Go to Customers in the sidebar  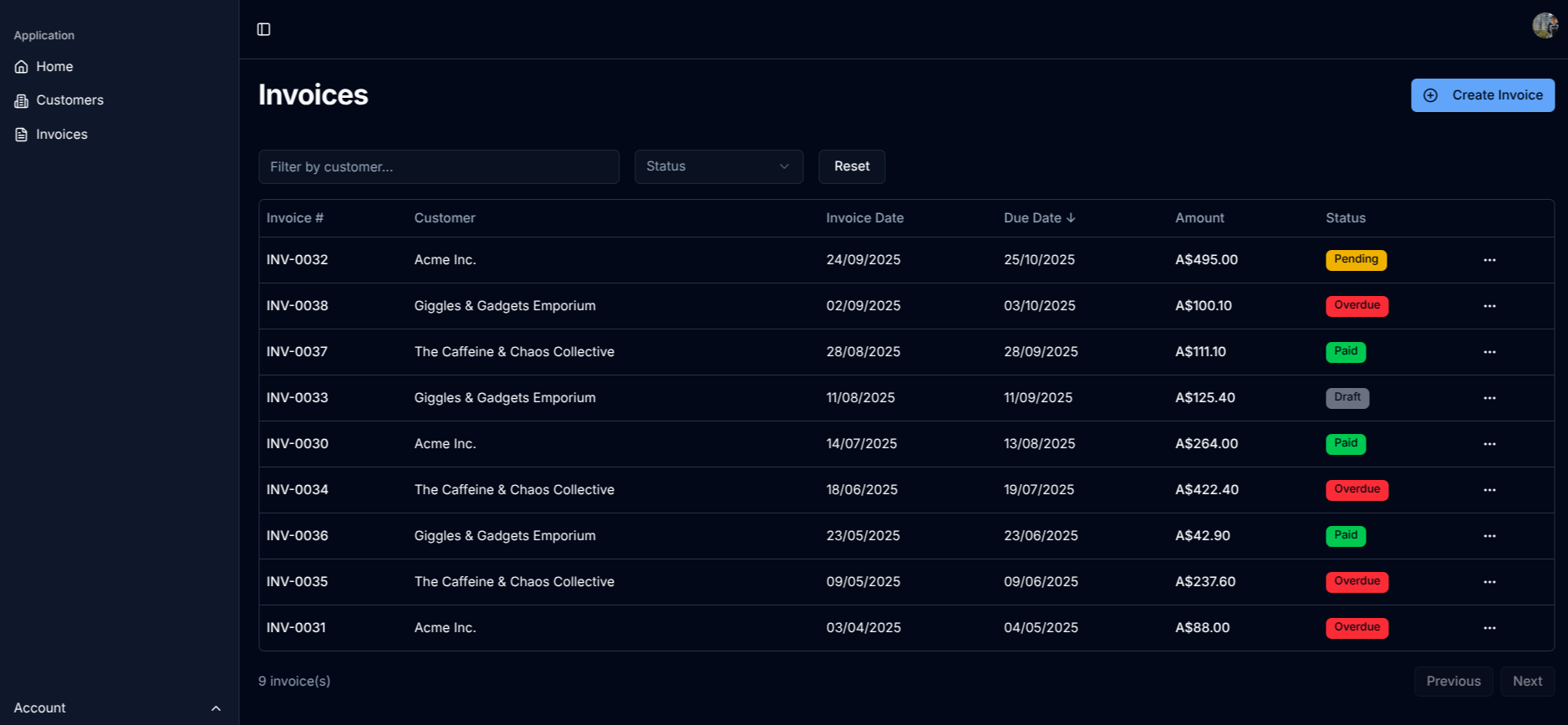[x=69, y=100]
